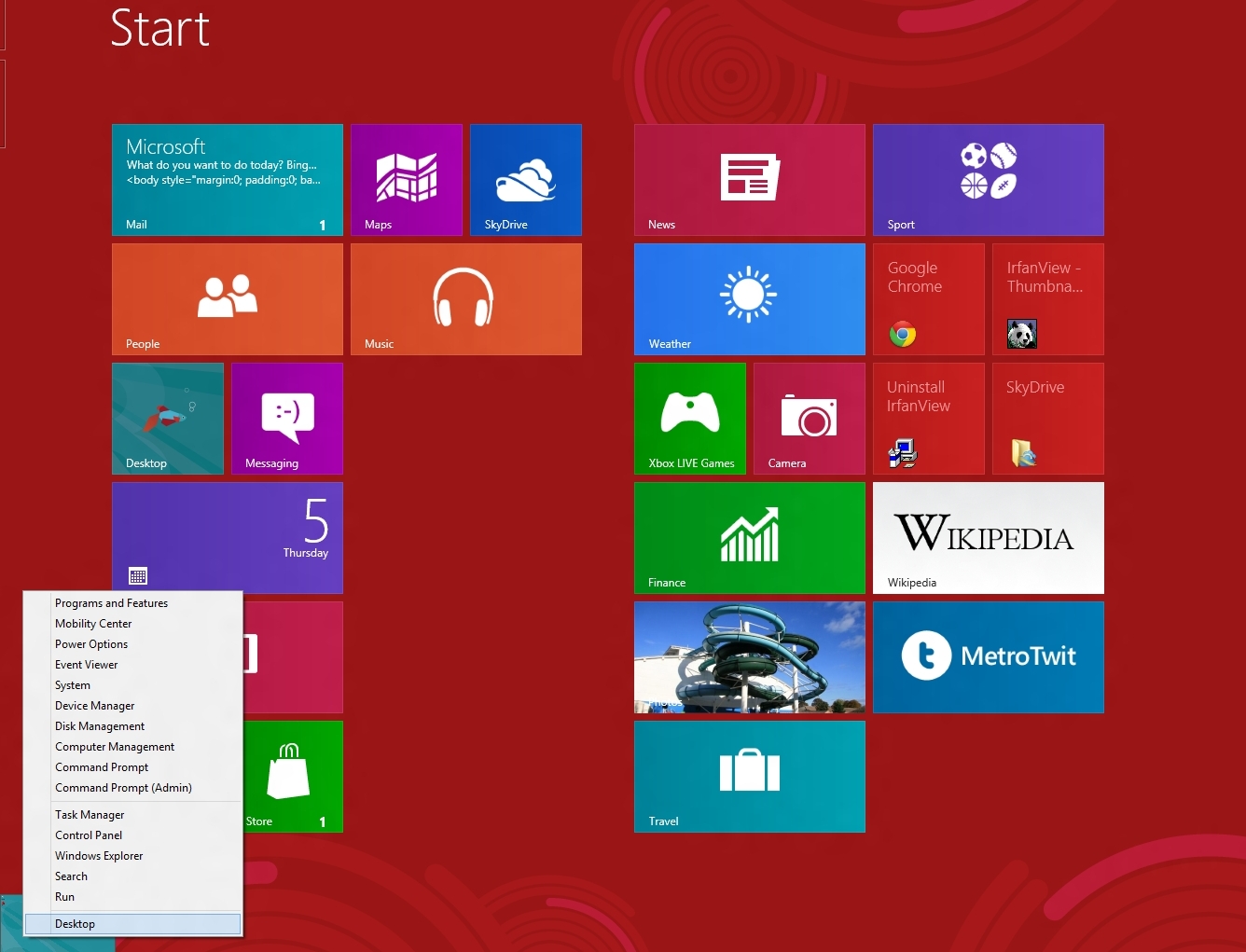Launch the Messaging app
This screenshot has height=952, width=1246.
286,418
